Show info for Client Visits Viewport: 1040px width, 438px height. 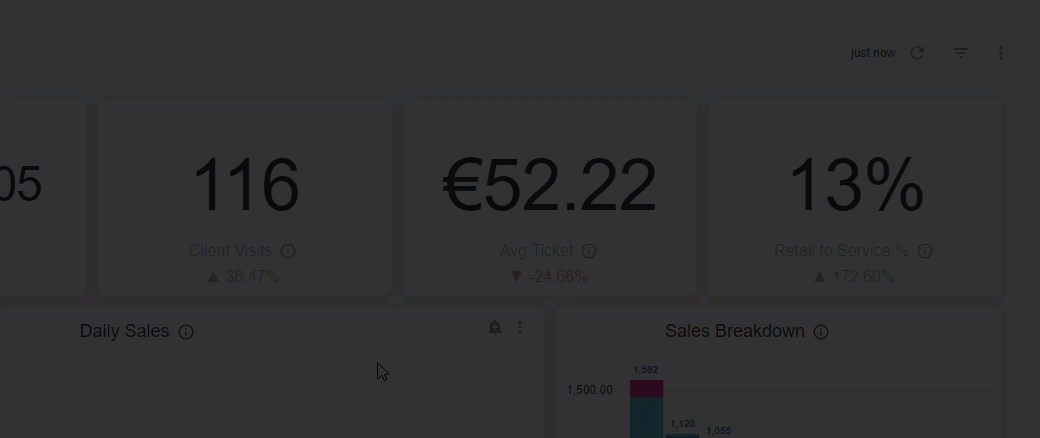click(288, 251)
